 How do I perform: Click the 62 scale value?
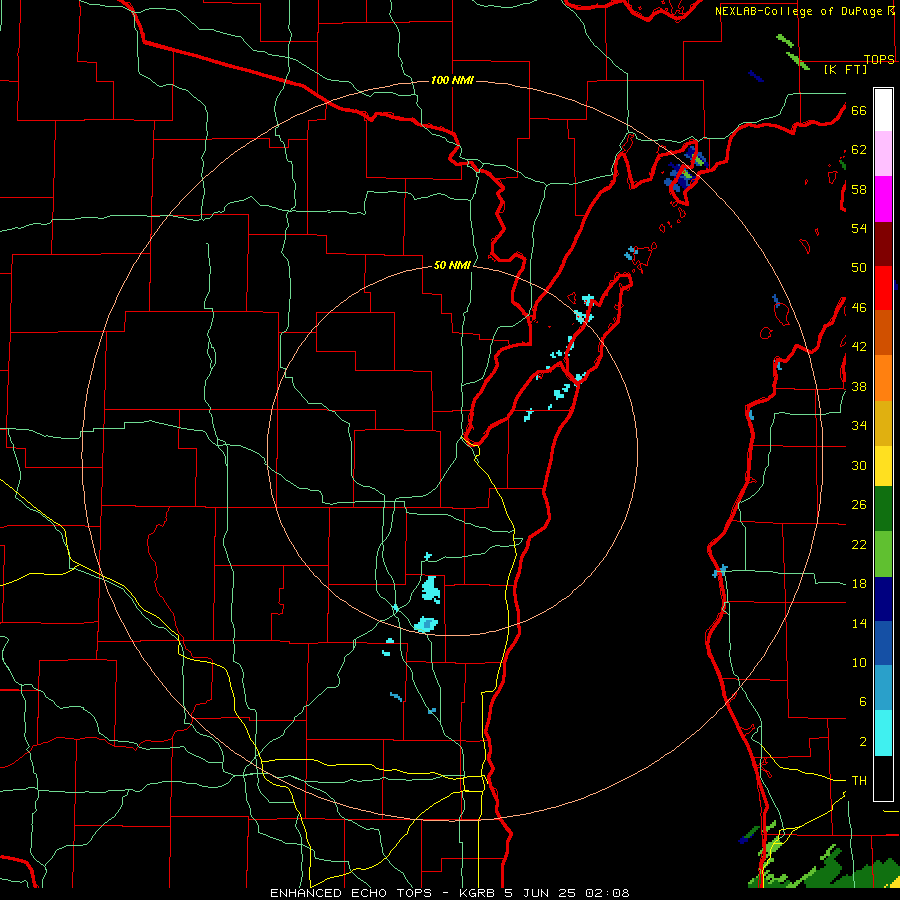click(859, 150)
